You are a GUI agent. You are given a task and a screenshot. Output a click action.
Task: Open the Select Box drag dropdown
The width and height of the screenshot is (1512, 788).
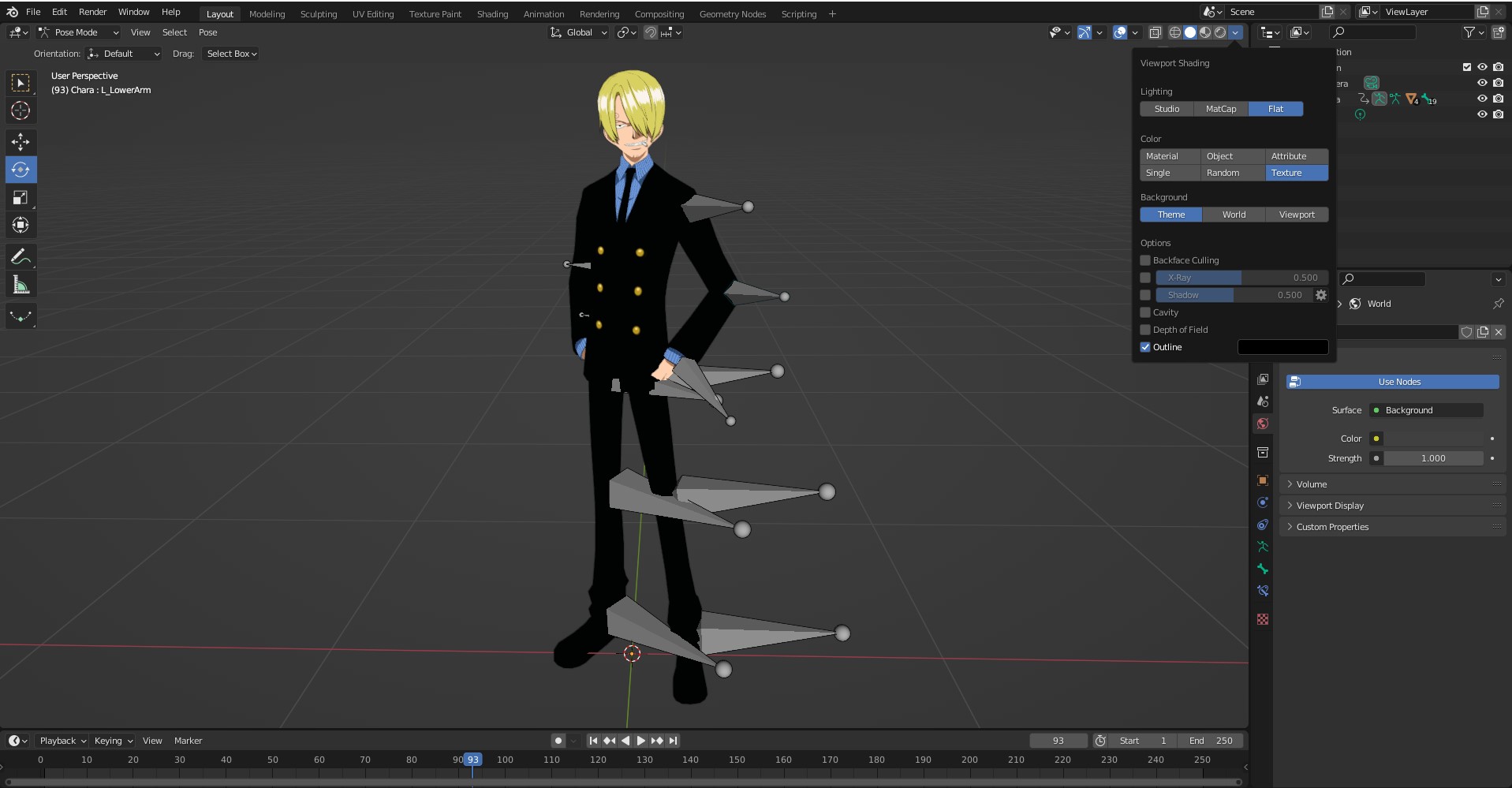point(231,54)
